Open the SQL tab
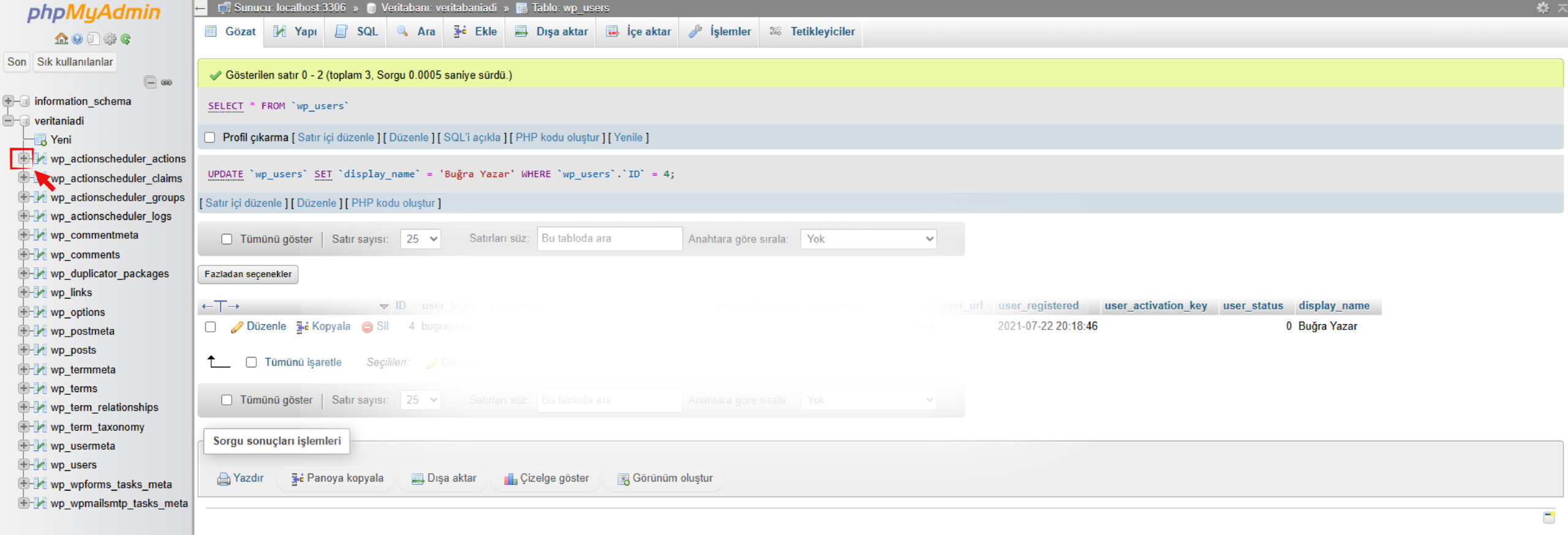The width and height of the screenshot is (1568, 535). click(x=356, y=32)
